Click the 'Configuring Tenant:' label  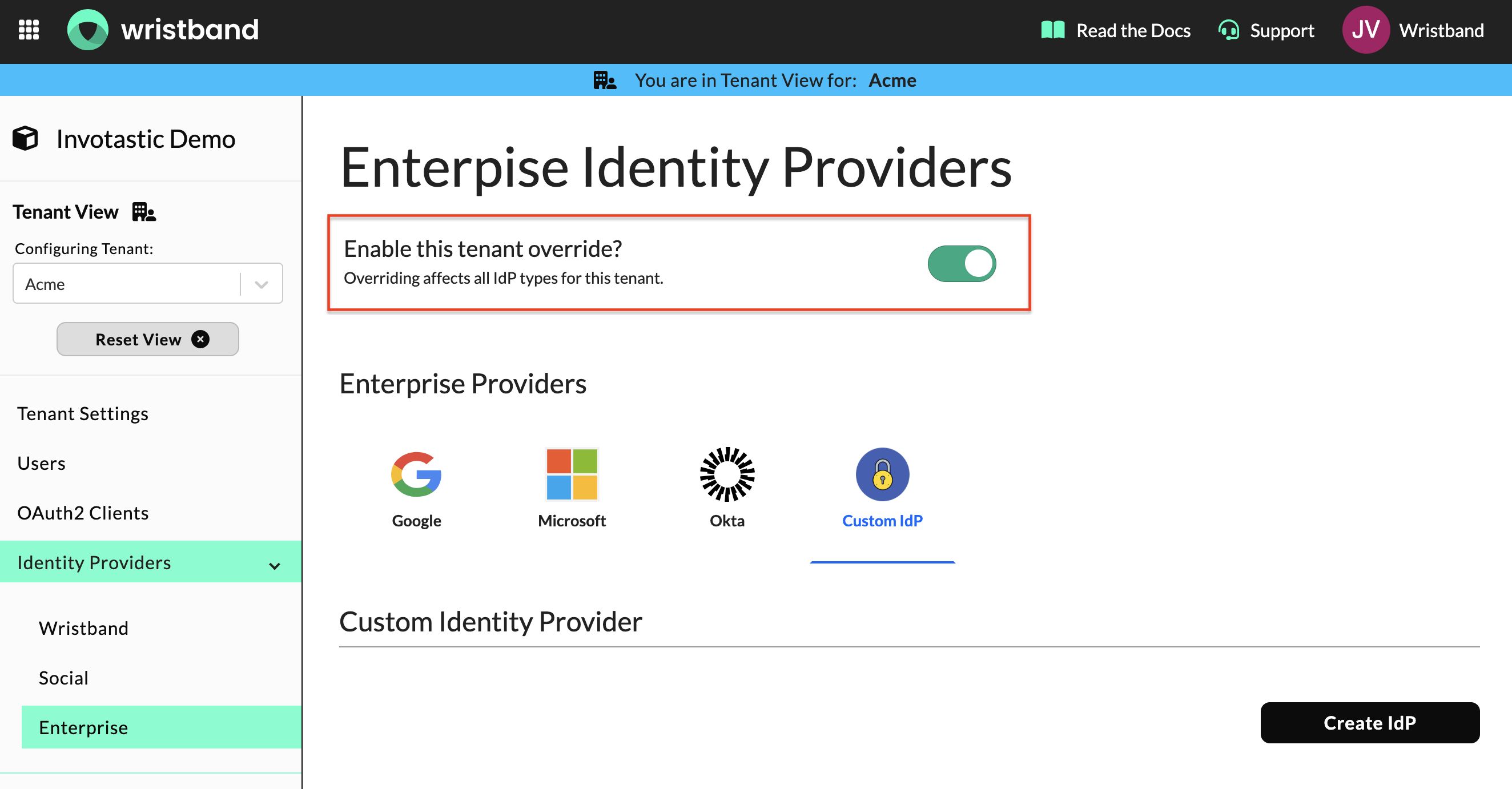click(84, 248)
